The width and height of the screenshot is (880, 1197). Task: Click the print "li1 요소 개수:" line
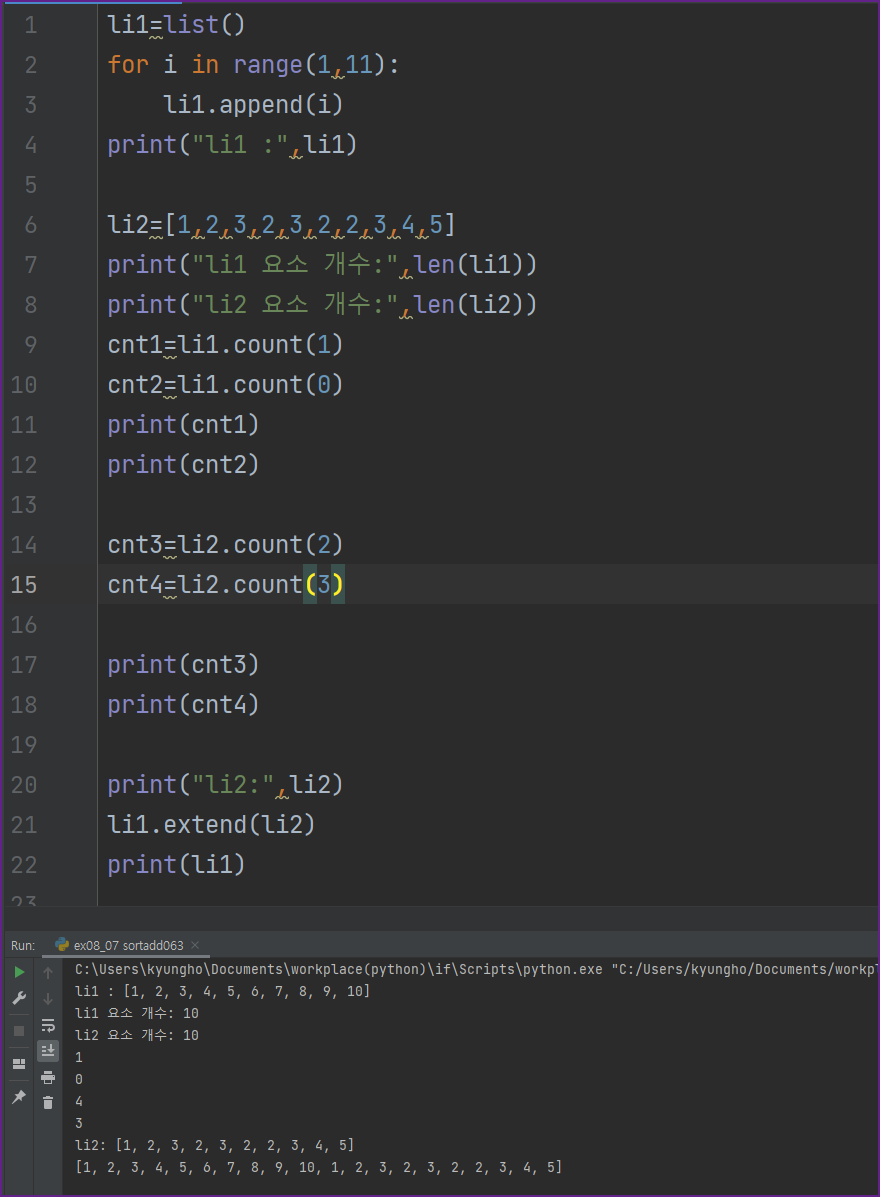tap(322, 265)
